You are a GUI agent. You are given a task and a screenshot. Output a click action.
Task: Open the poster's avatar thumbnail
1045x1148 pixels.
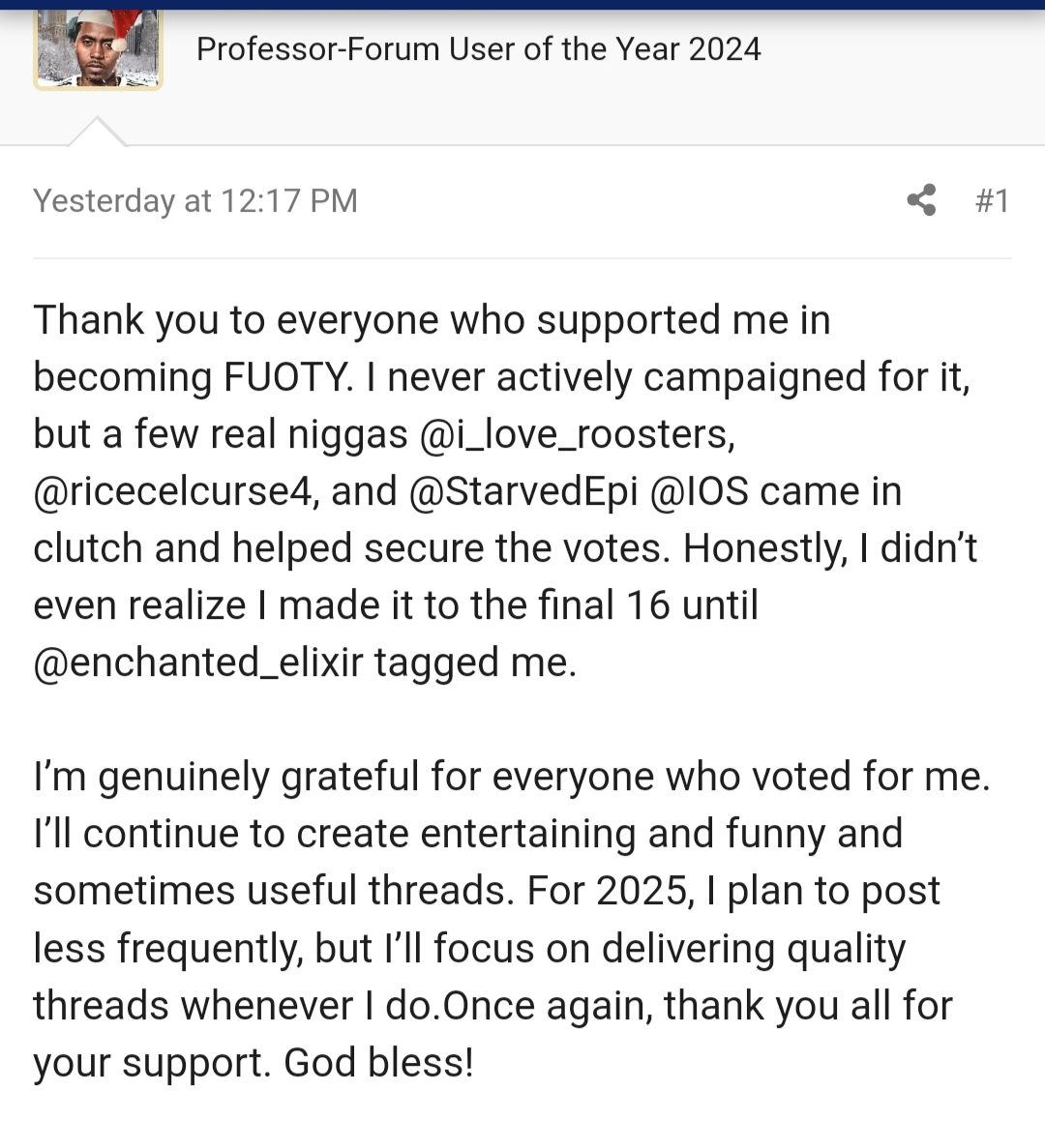click(x=98, y=48)
